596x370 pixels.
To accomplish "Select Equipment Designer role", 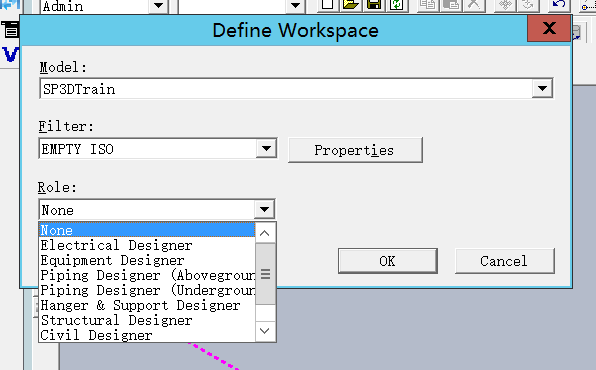I will point(147,260).
